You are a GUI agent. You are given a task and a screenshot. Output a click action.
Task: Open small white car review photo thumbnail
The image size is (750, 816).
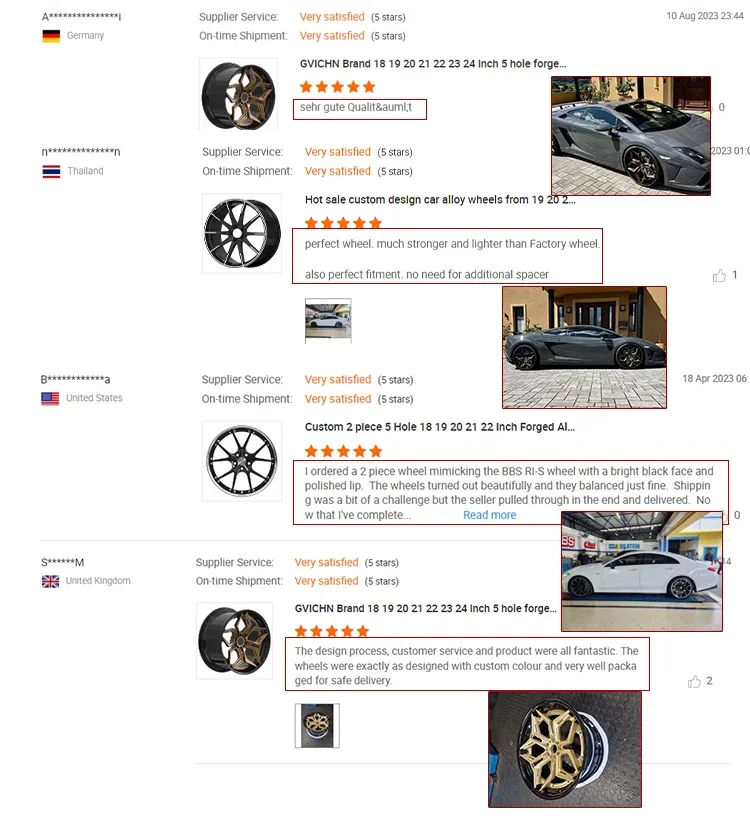(x=328, y=321)
